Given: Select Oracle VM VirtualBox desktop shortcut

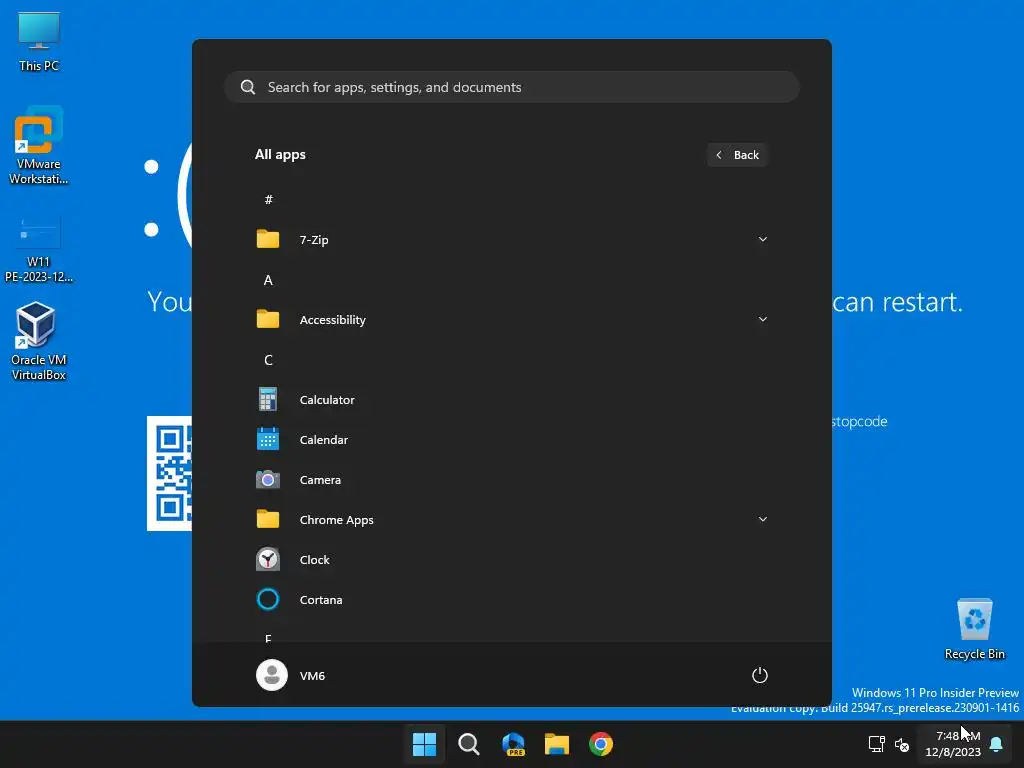Looking at the screenshot, I should [39, 341].
